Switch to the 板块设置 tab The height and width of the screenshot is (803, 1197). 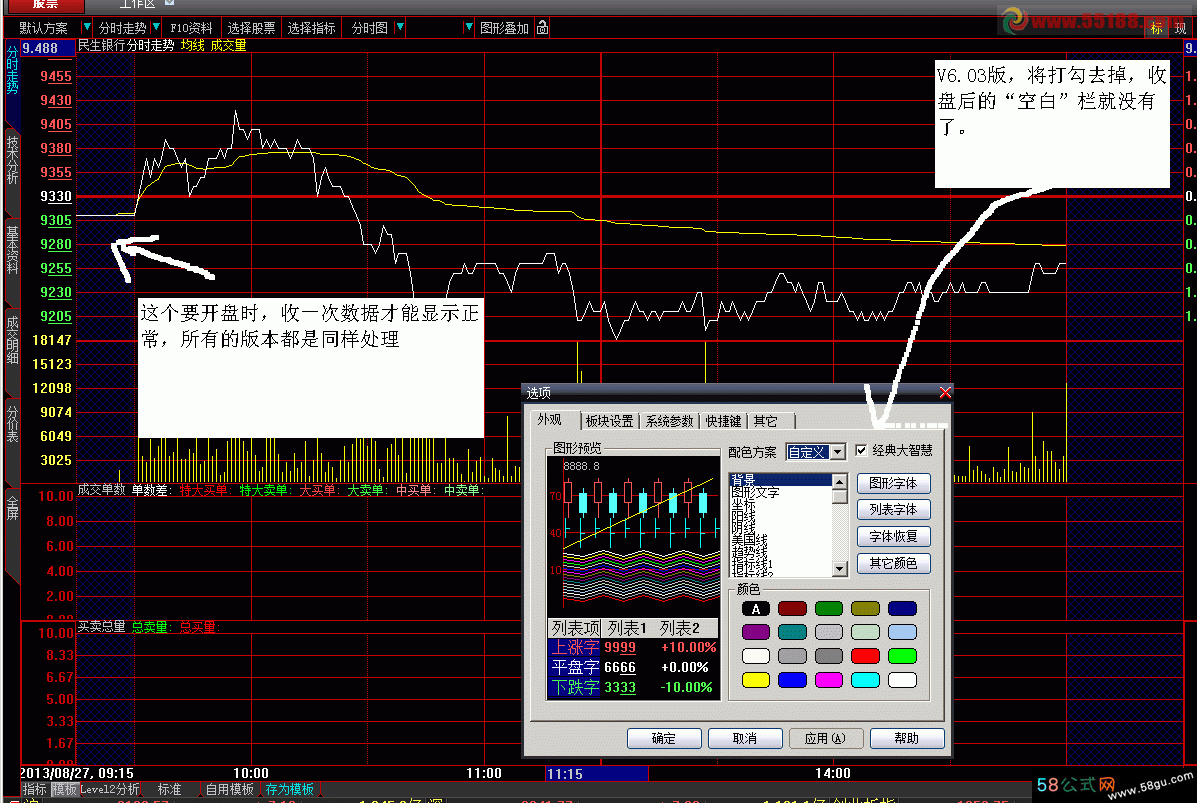609,421
